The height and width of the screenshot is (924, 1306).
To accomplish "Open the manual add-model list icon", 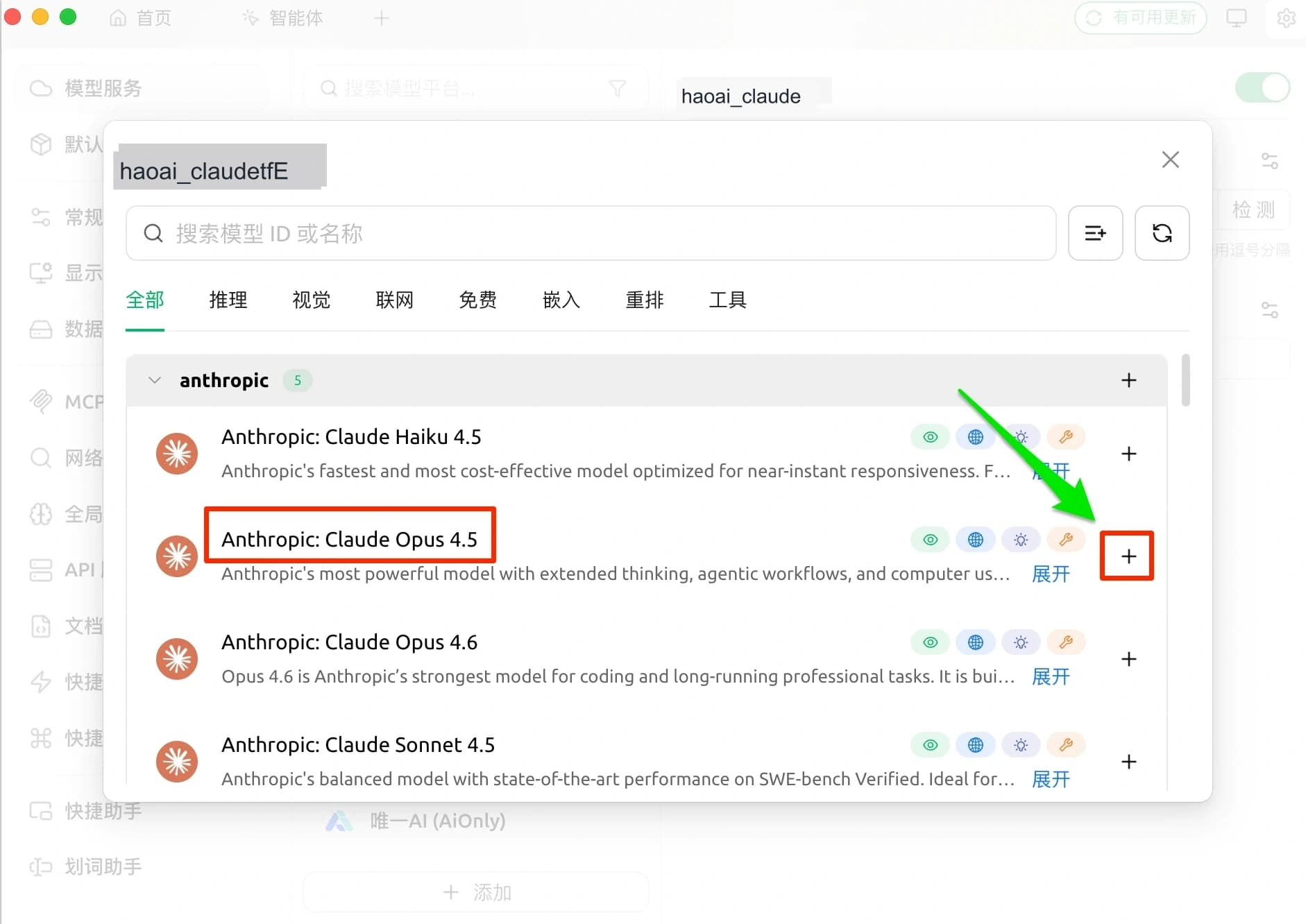I will [x=1095, y=233].
